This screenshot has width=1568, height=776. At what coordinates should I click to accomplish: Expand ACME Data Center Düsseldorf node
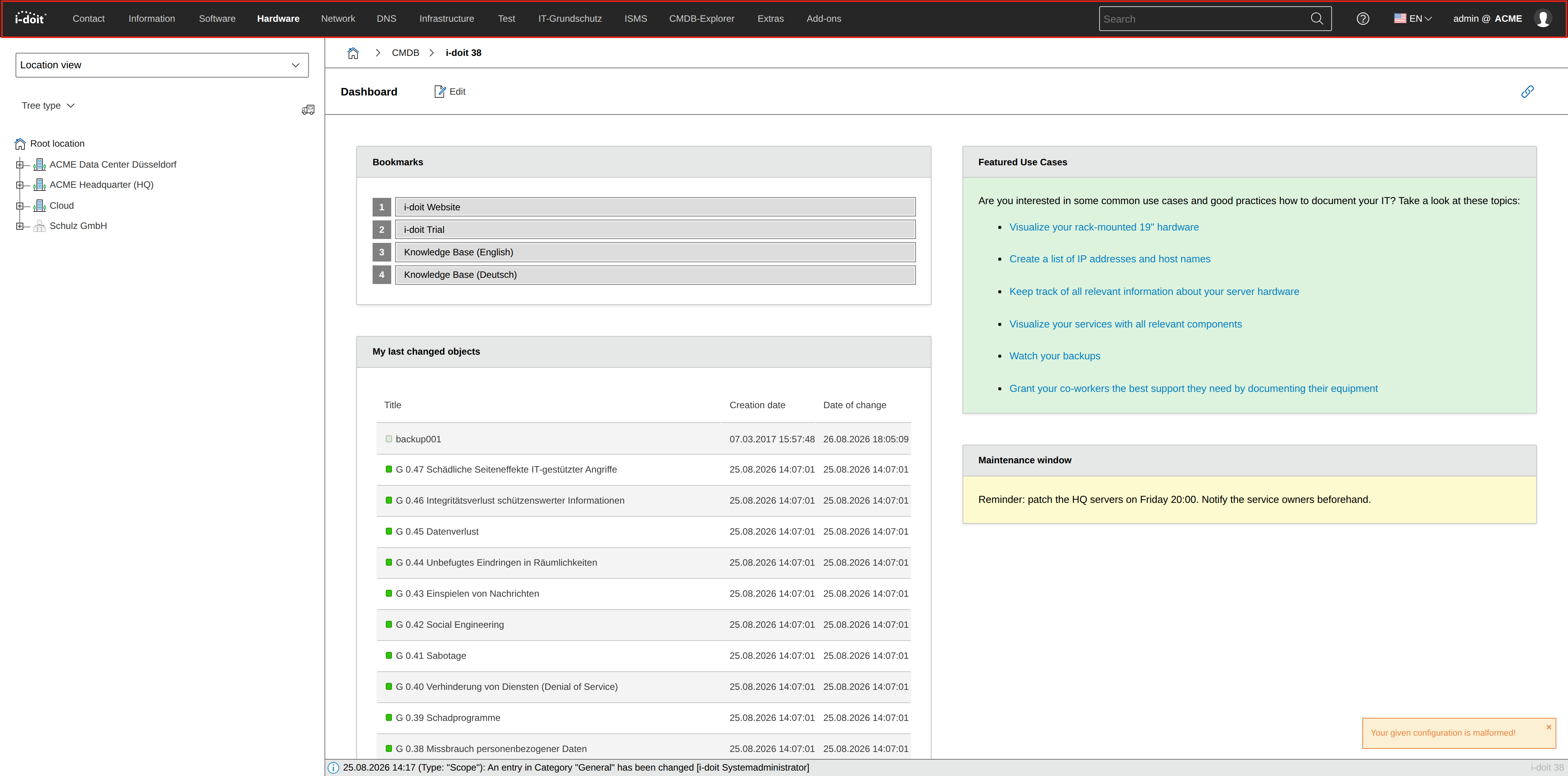[19, 165]
